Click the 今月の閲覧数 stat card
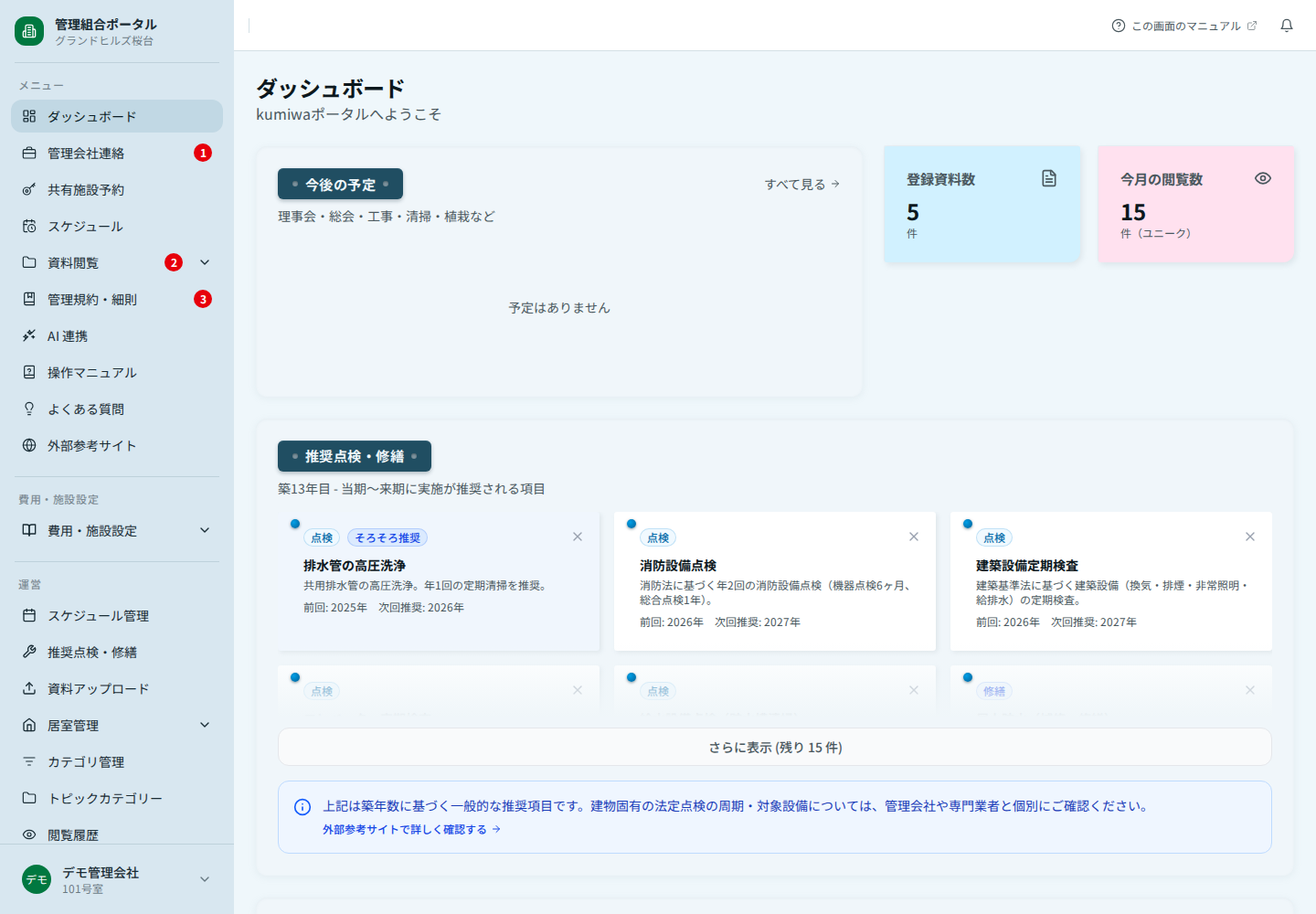The height and width of the screenshot is (914, 1316). click(x=1196, y=205)
